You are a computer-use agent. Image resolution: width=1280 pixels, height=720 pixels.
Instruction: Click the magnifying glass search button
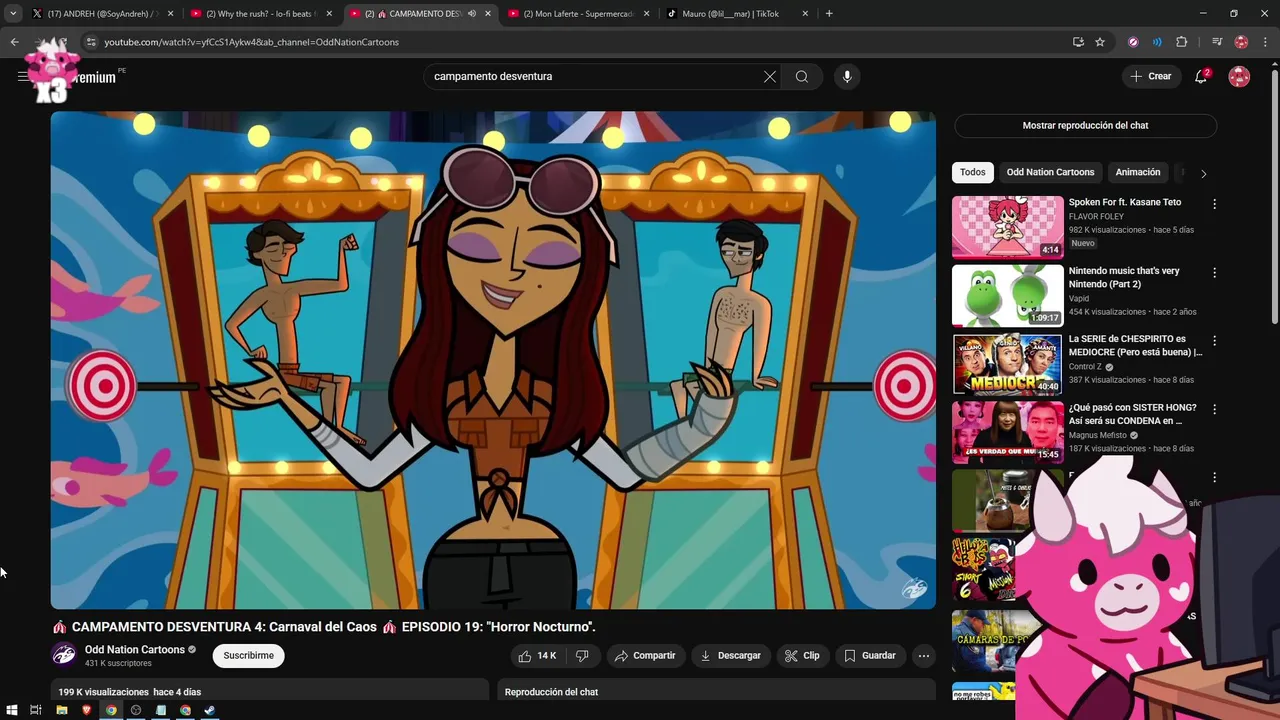point(802,76)
